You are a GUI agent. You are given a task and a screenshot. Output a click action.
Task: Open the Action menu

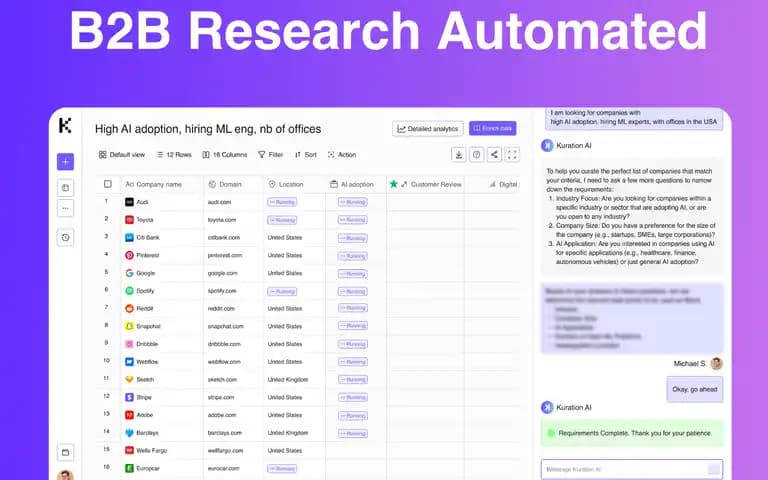point(342,155)
